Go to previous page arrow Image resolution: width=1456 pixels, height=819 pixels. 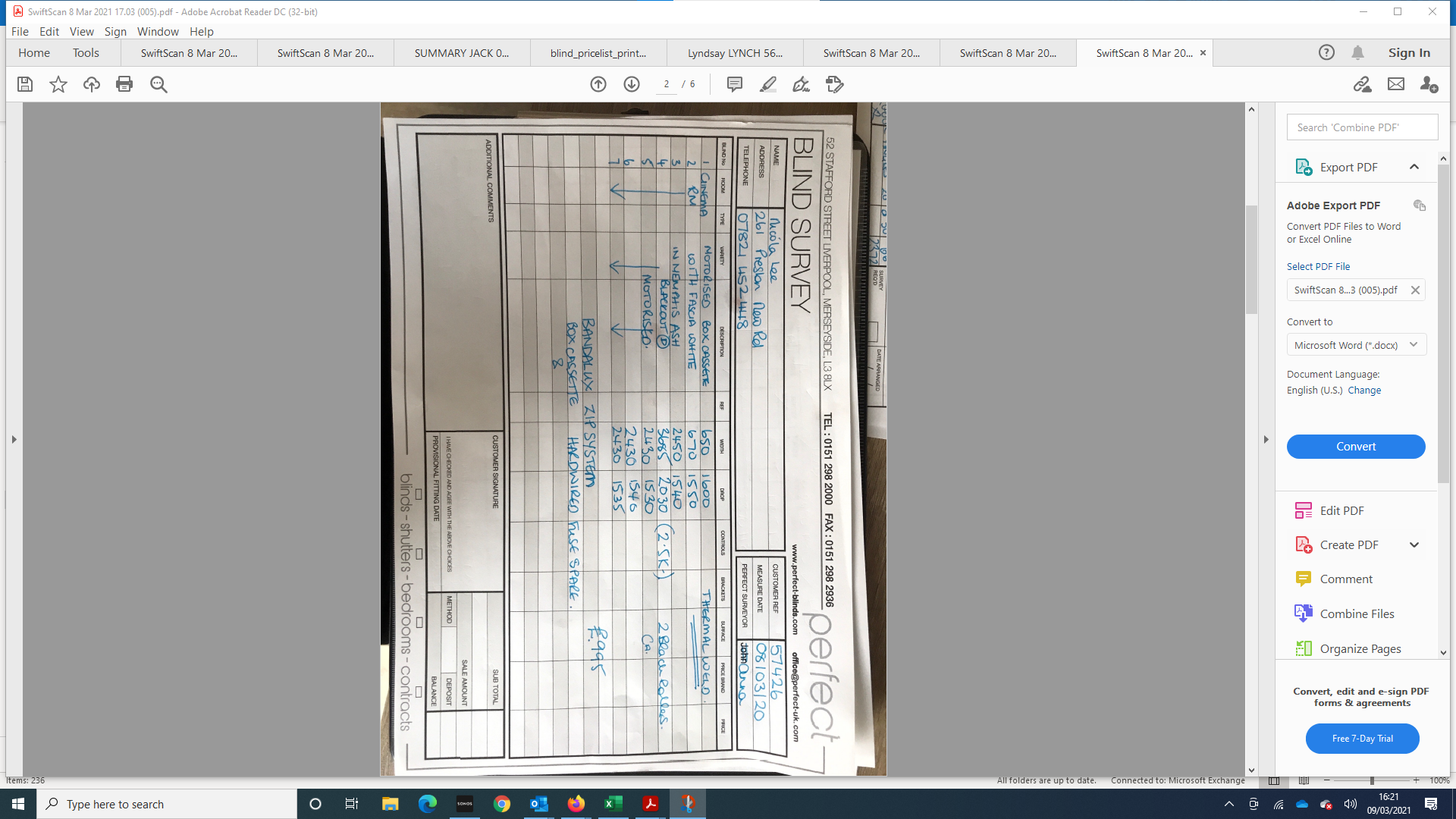(598, 84)
